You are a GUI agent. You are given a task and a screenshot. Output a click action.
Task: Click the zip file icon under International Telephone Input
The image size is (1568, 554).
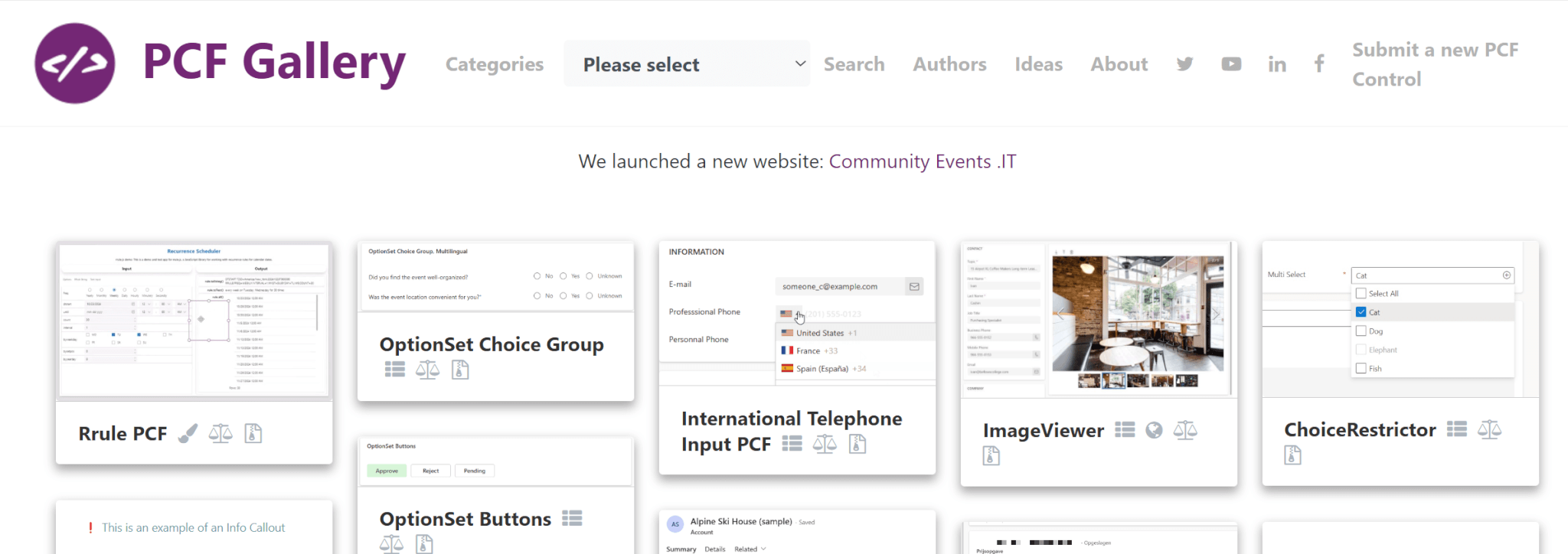pyautogui.click(x=857, y=445)
